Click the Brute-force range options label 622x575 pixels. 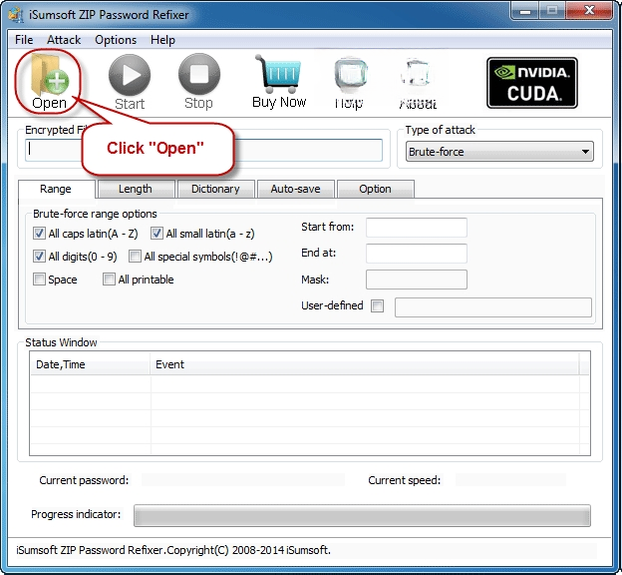tap(95, 214)
